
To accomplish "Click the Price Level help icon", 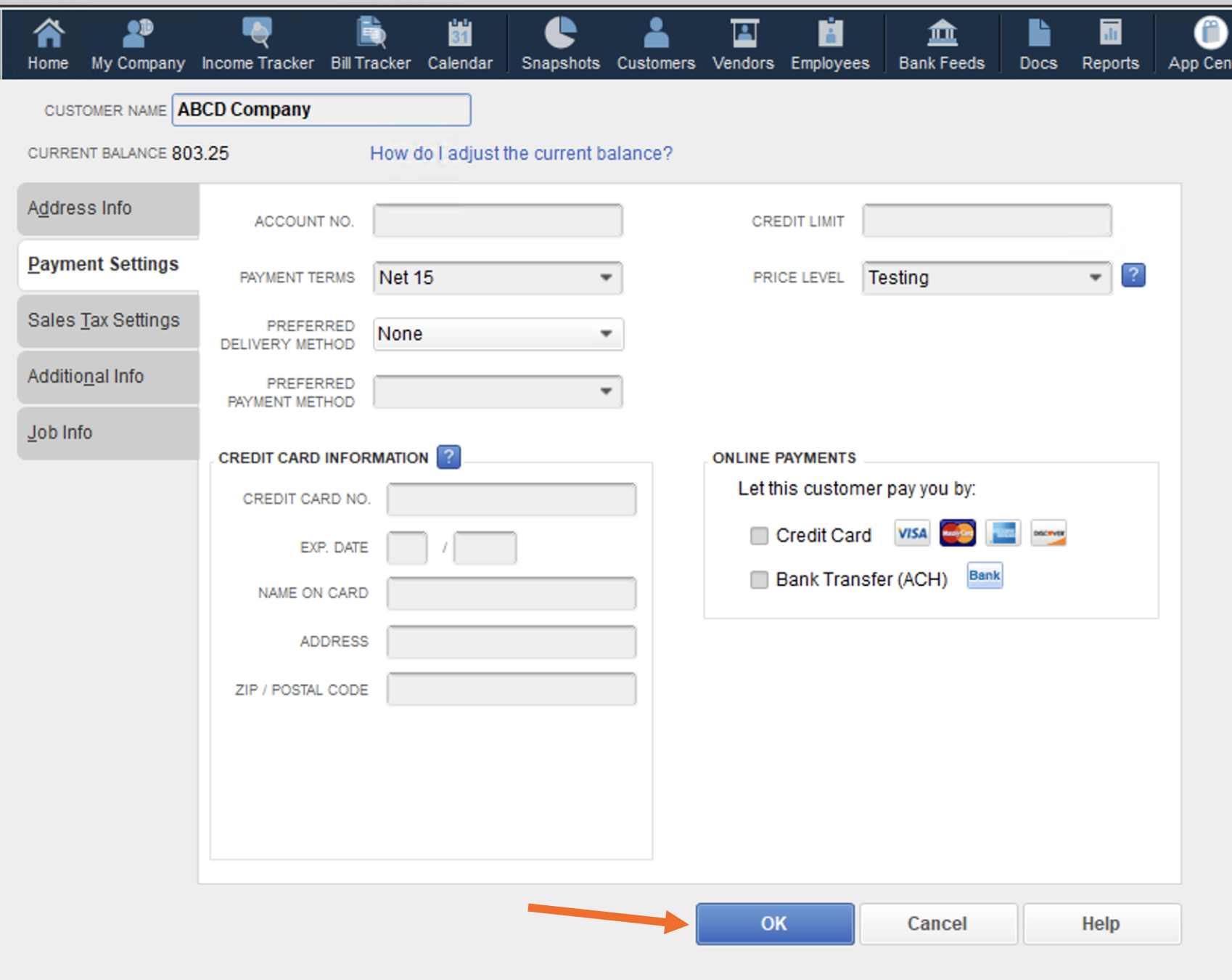I will coord(1133,276).
